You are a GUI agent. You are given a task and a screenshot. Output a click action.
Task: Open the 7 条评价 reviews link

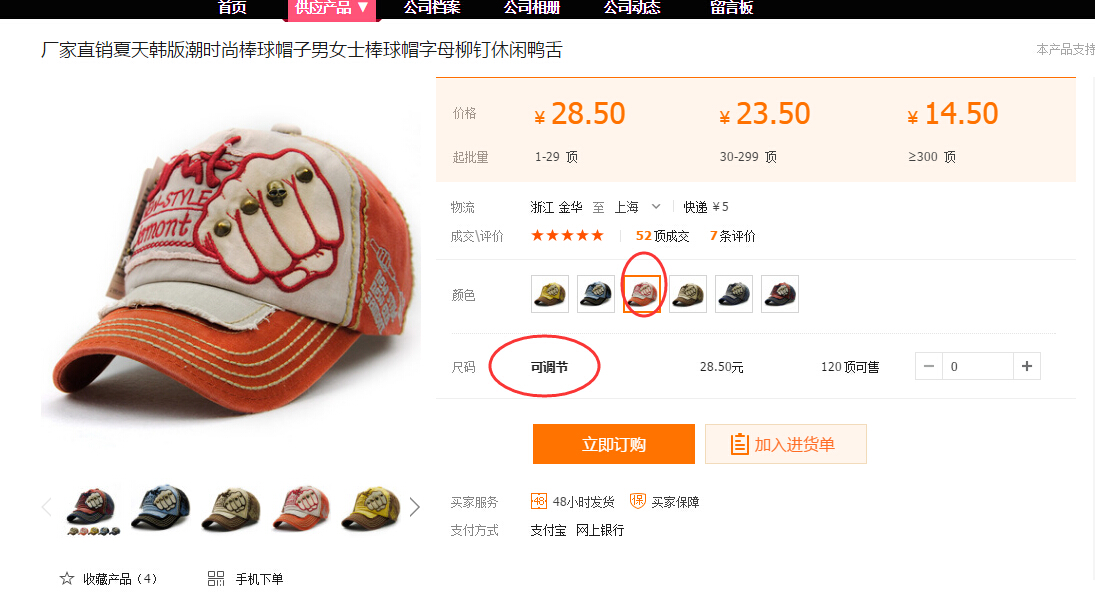(x=733, y=236)
